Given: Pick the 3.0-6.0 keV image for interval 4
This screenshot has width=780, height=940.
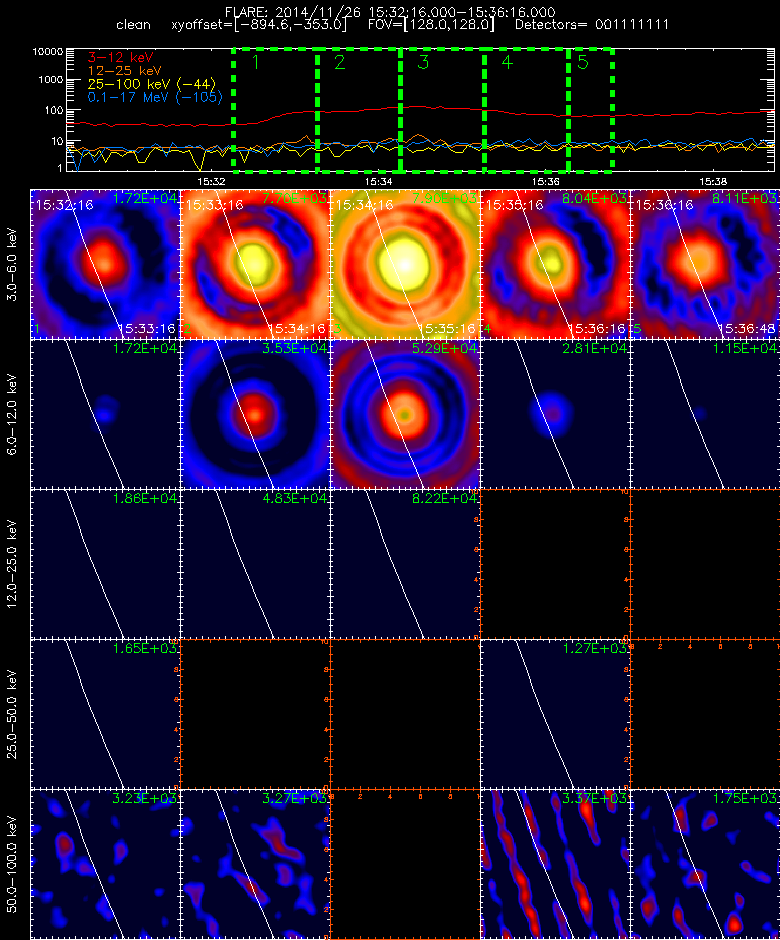Looking at the screenshot, I should pyautogui.click(x=555, y=264).
